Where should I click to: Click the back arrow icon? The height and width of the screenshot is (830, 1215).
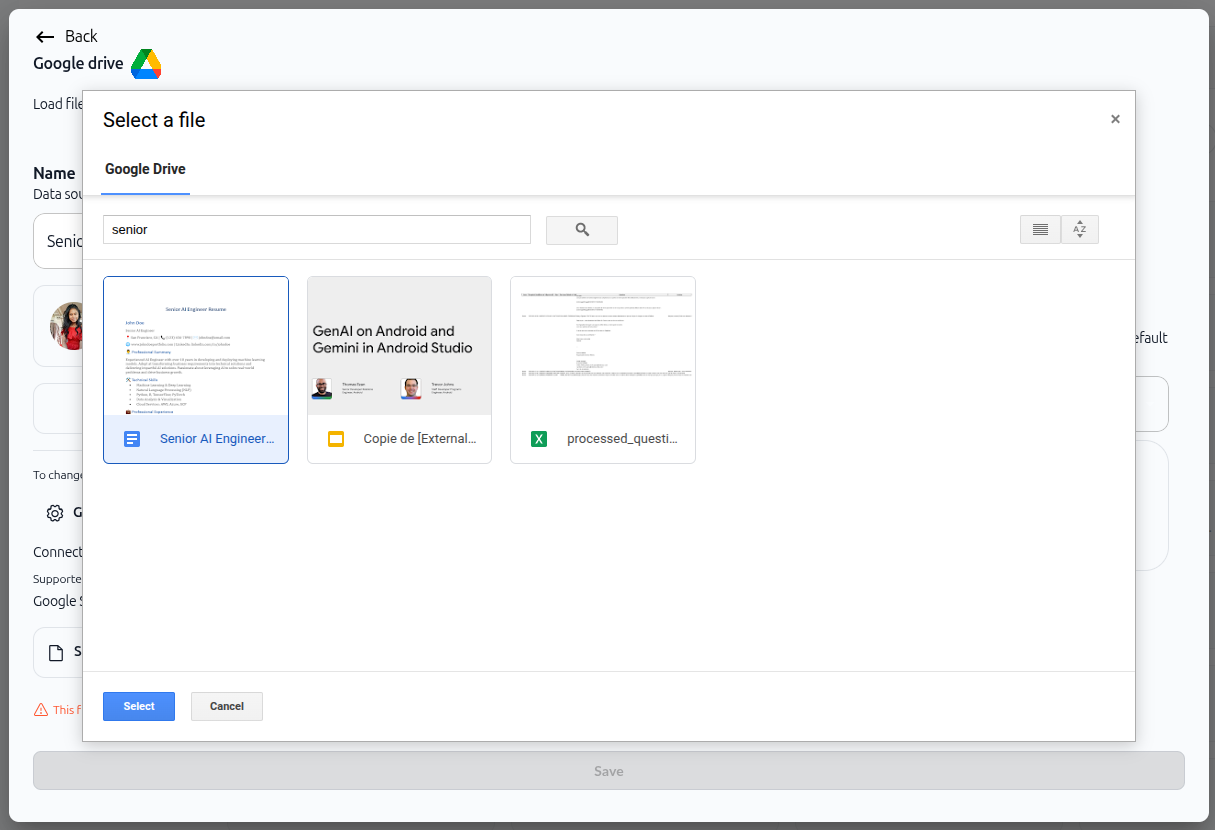click(45, 37)
